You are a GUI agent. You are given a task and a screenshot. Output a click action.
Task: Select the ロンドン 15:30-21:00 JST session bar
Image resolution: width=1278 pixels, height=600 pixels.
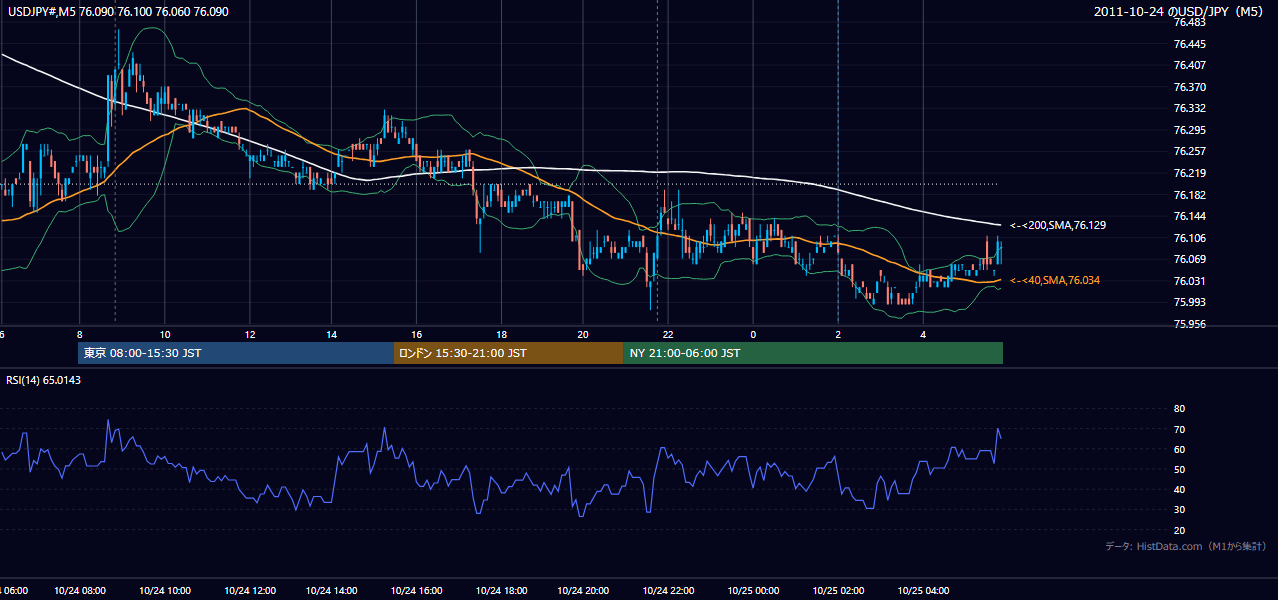click(508, 353)
